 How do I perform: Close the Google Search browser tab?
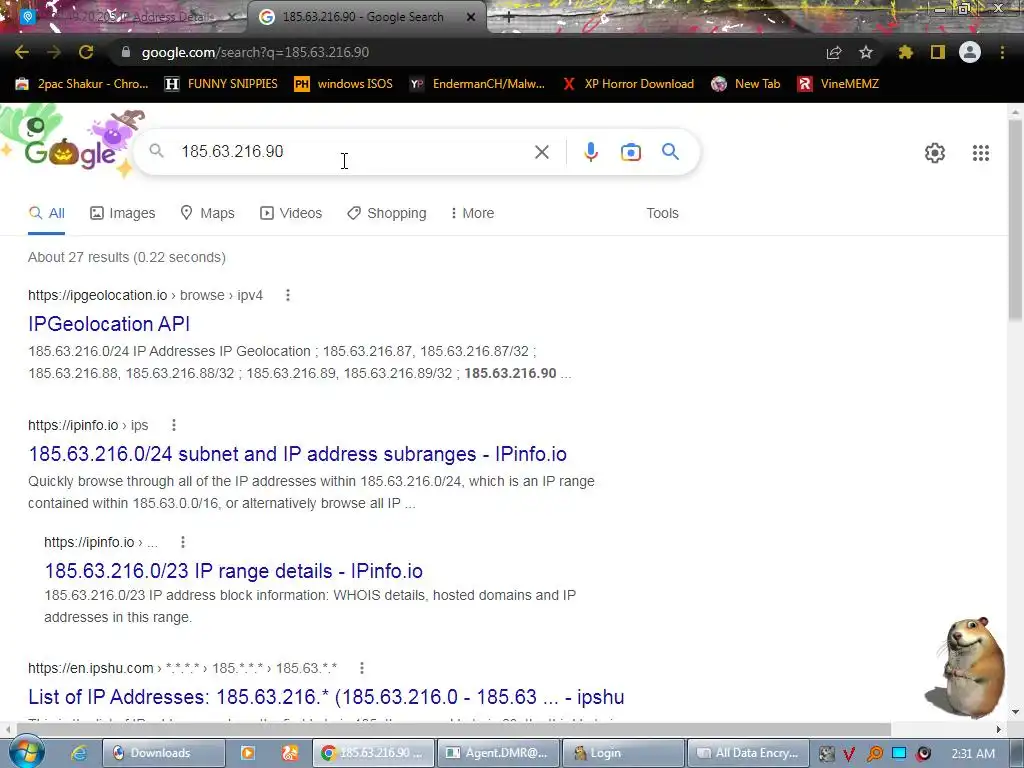tap(471, 17)
